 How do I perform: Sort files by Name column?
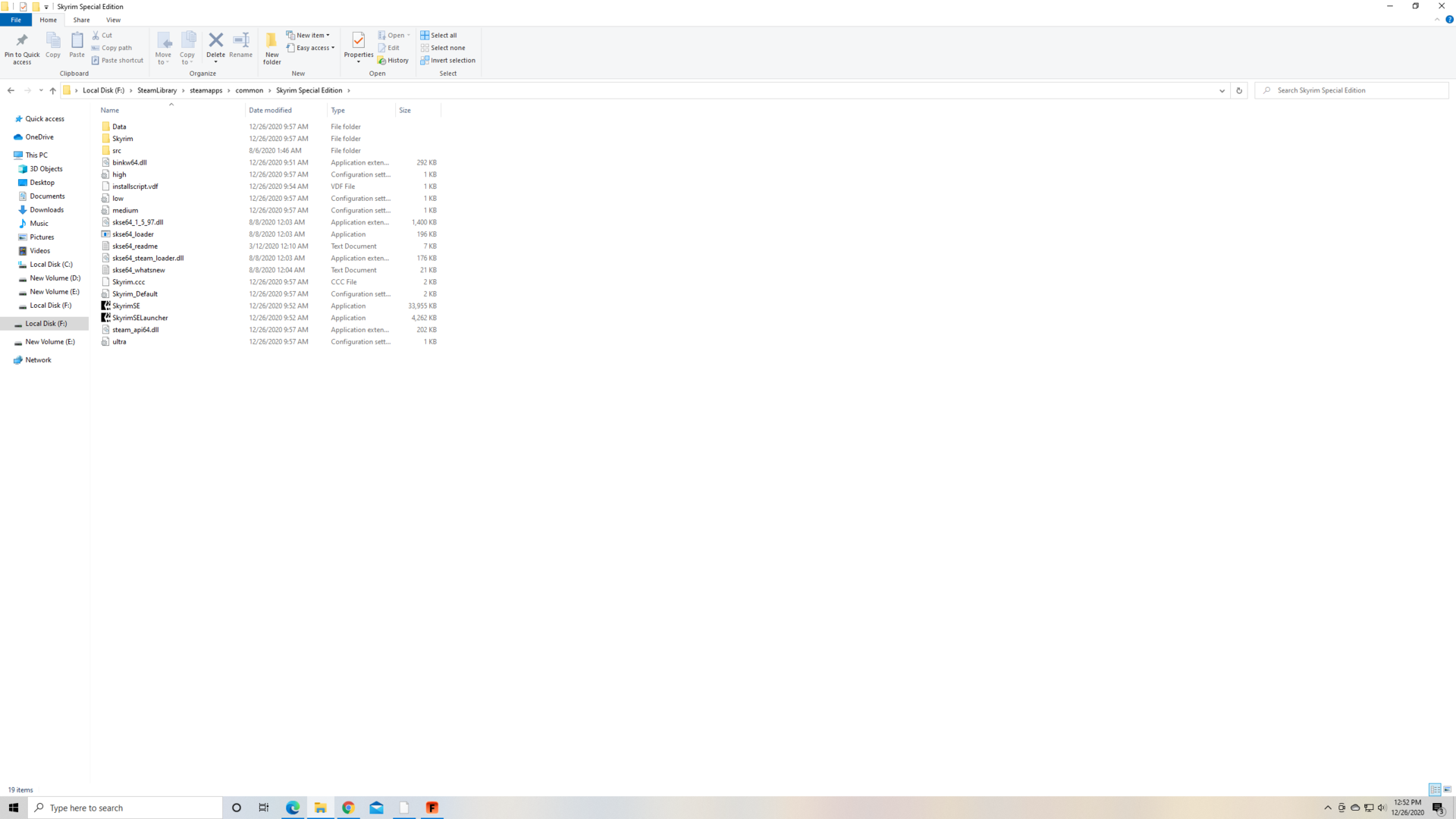pos(171,110)
